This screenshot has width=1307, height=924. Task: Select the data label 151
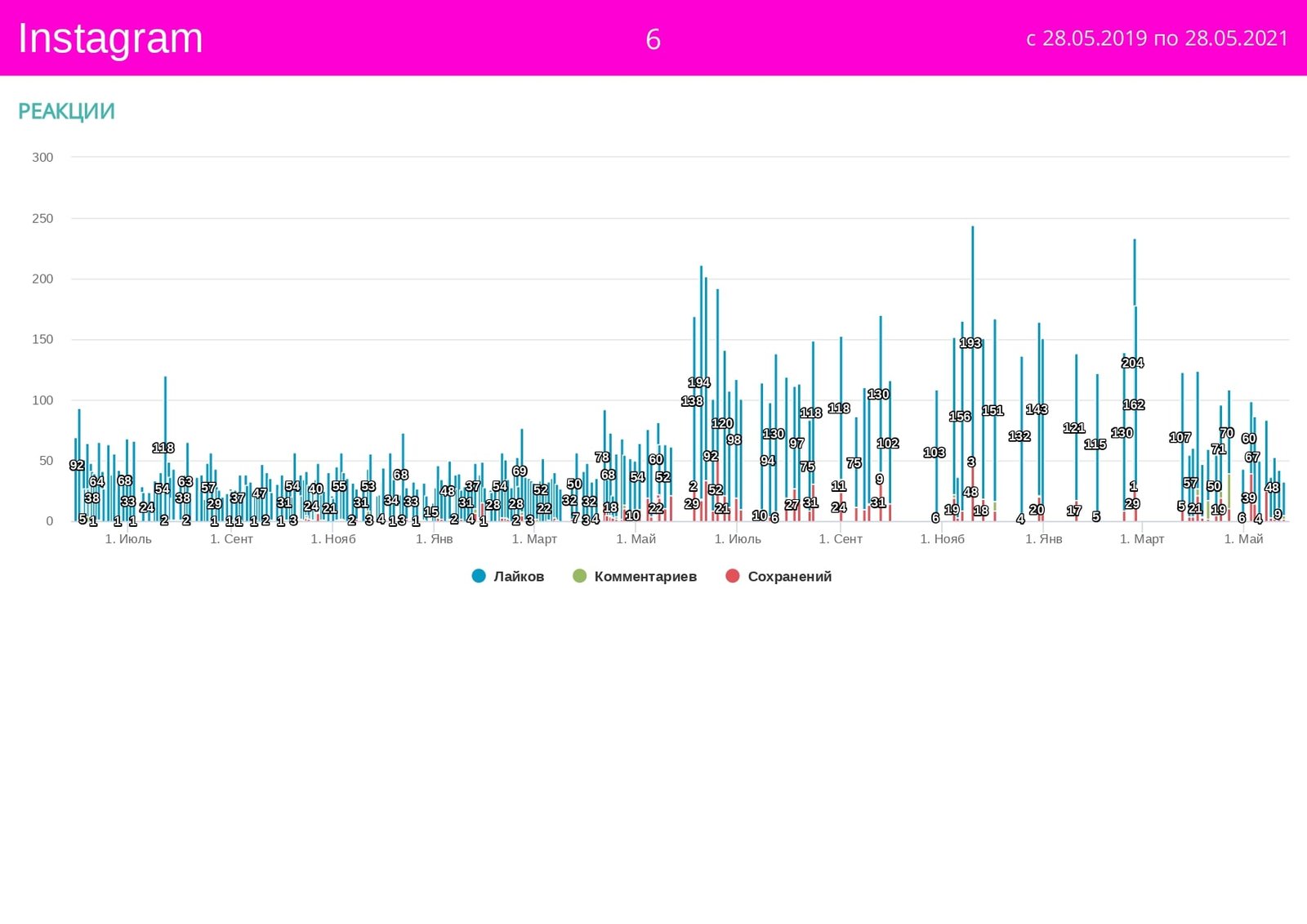pos(993,411)
